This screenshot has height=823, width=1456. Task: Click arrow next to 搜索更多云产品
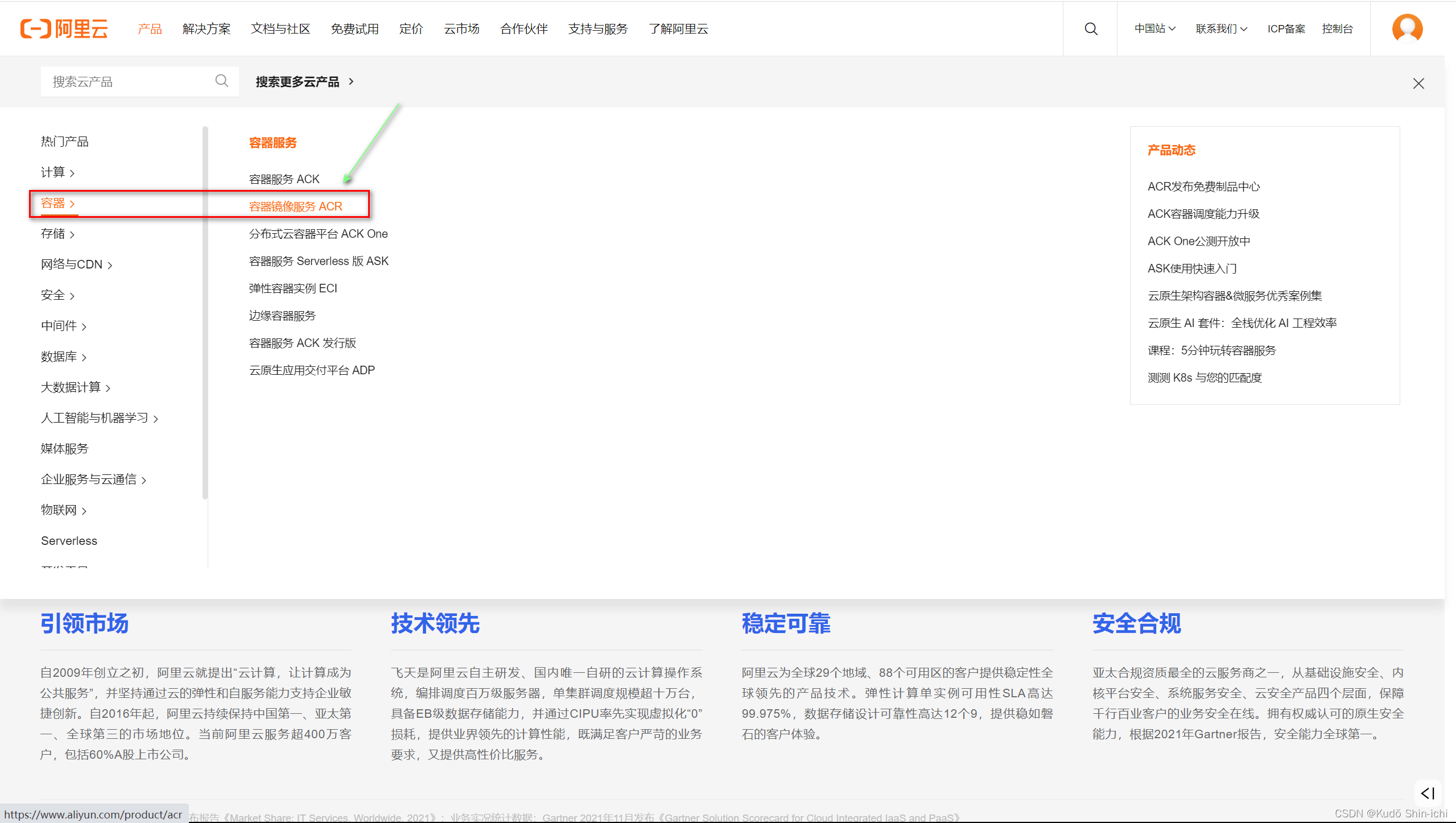(x=351, y=81)
